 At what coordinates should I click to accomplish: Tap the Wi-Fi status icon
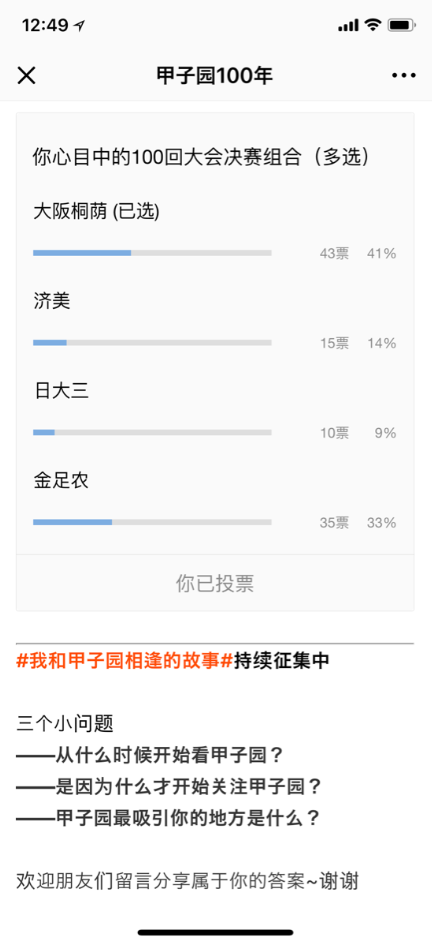point(374,25)
